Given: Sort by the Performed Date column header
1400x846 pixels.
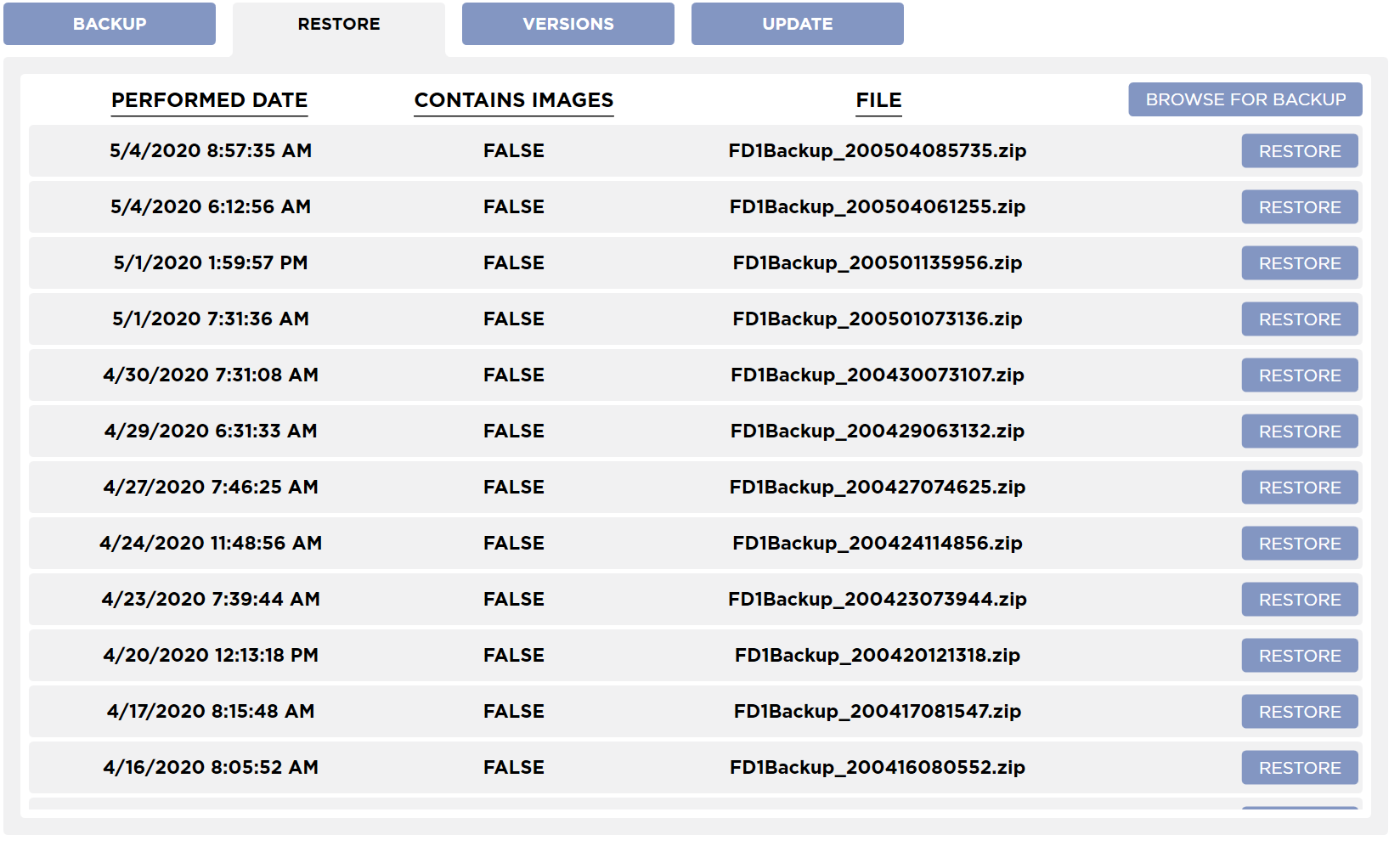Looking at the screenshot, I should point(210,100).
